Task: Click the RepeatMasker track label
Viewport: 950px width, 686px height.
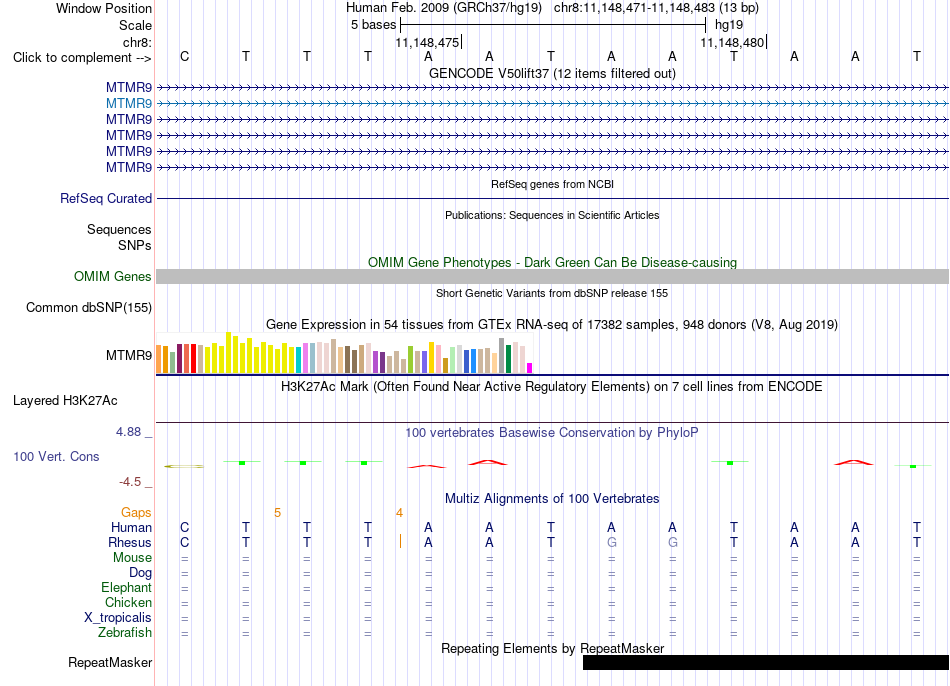Action: (x=110, y=663)
